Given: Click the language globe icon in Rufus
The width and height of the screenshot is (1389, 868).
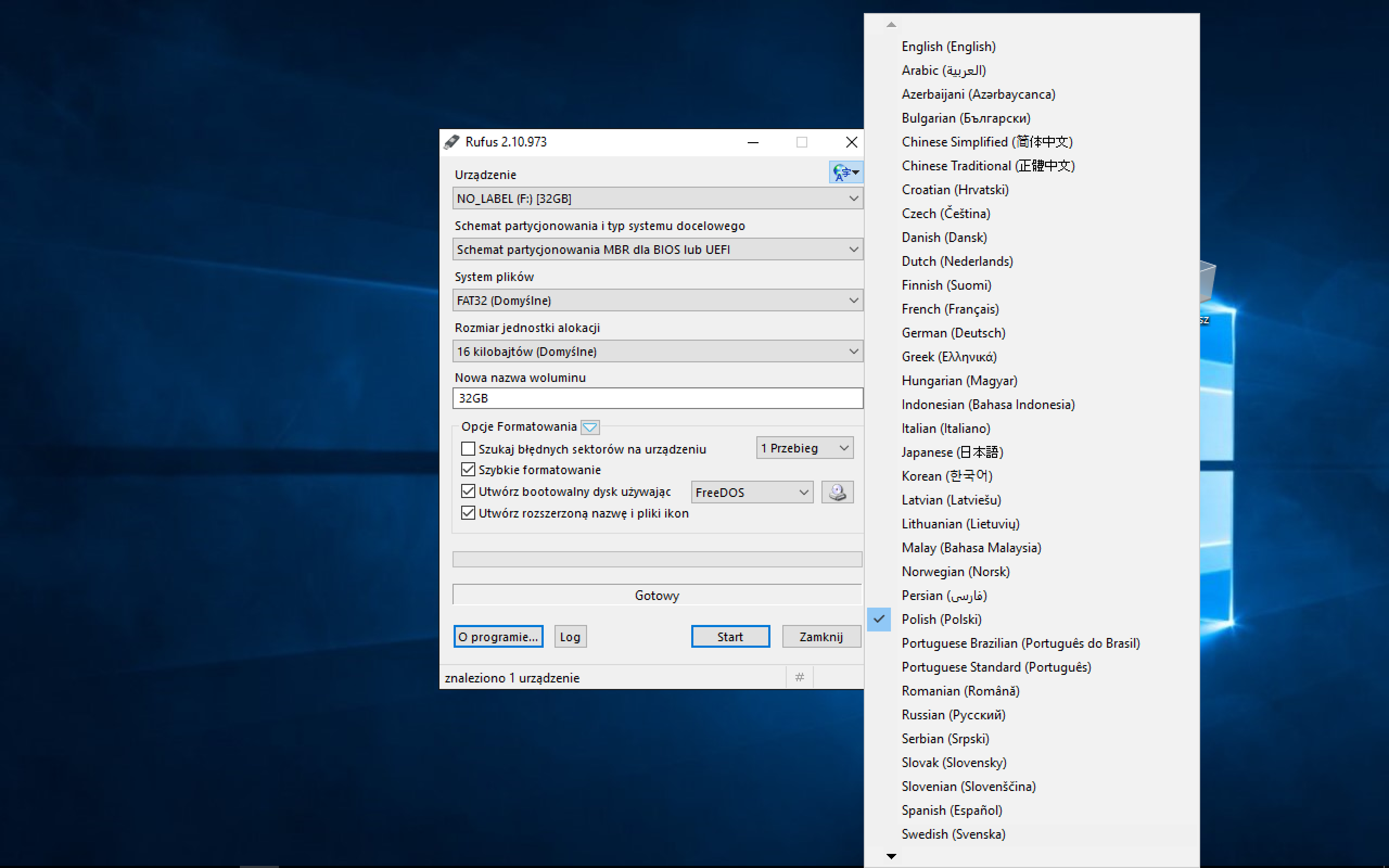Looking at the screenshot, I should [845, 172].
